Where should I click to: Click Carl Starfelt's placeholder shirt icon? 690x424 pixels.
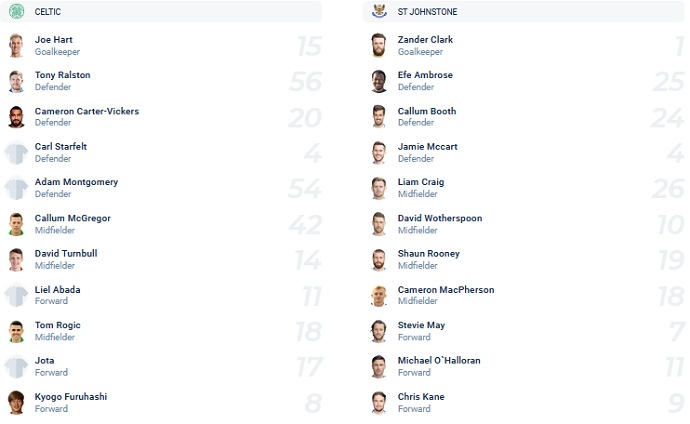tap(16, 153)
